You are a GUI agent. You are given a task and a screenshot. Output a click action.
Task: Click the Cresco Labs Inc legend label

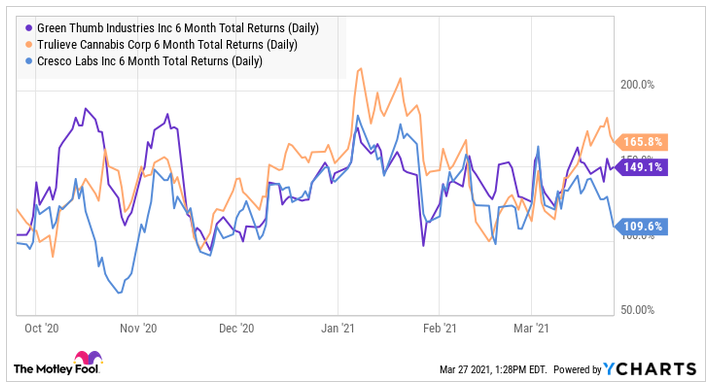tap(150, 61)
